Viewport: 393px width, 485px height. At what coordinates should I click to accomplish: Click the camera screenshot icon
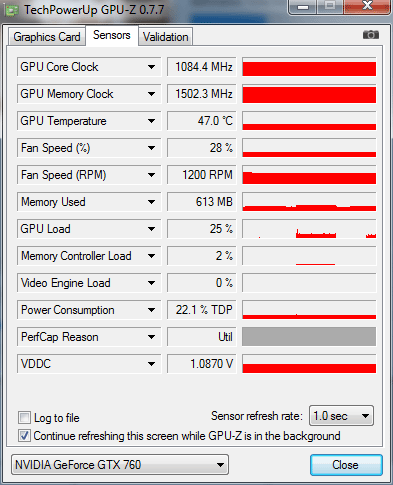click(371, 35)
